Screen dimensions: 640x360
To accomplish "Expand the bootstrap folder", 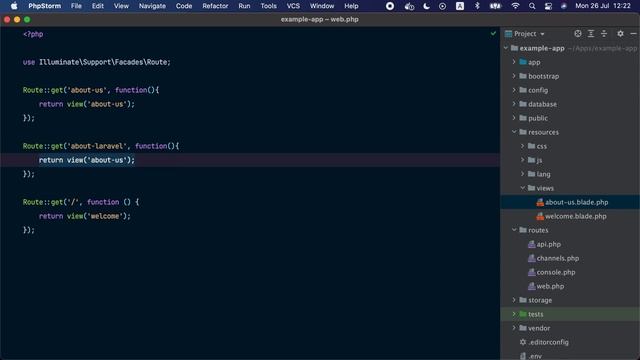I will click(514, 76).
